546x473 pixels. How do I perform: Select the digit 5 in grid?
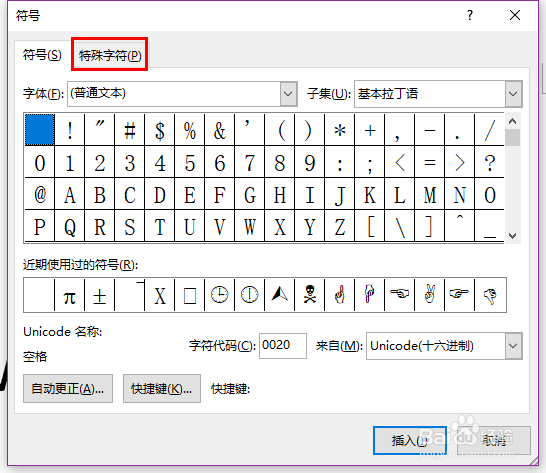[x=189, y=162]
